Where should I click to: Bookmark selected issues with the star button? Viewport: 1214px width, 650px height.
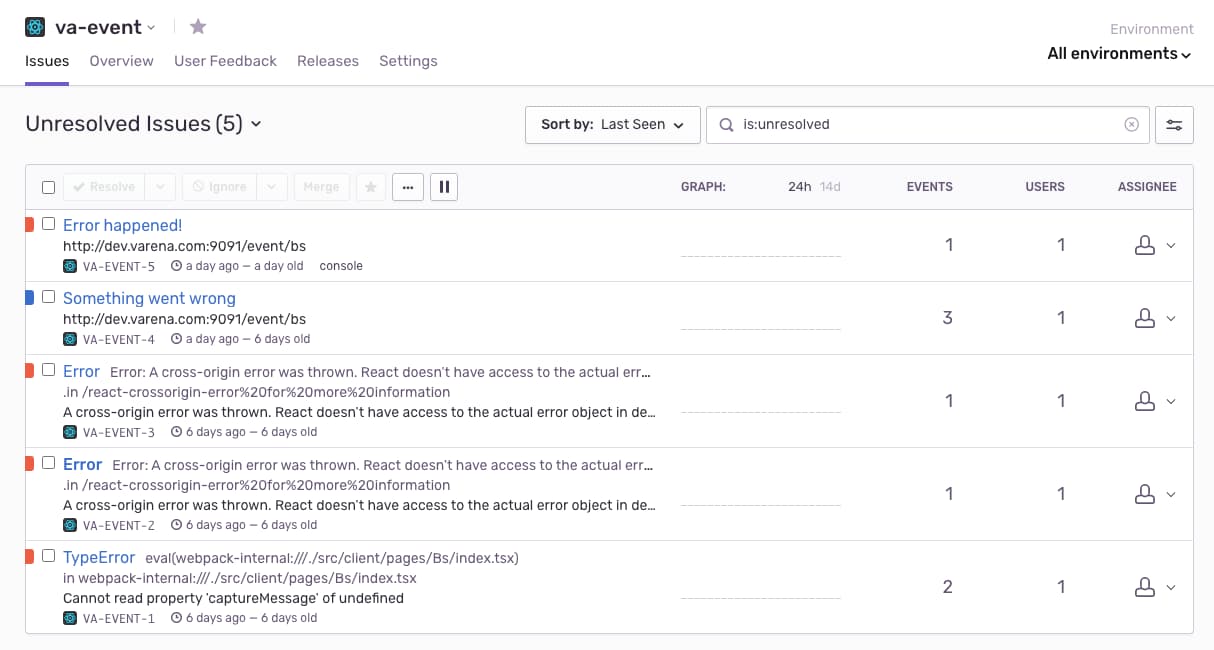tap(371, 187)
